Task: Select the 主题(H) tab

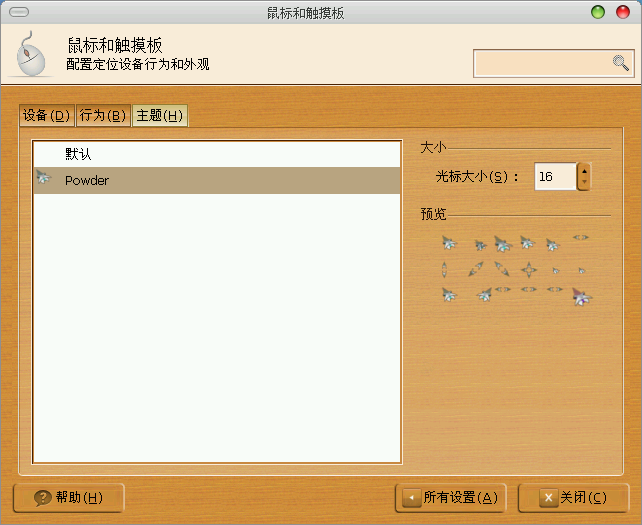Action: [x=160, y=115]
